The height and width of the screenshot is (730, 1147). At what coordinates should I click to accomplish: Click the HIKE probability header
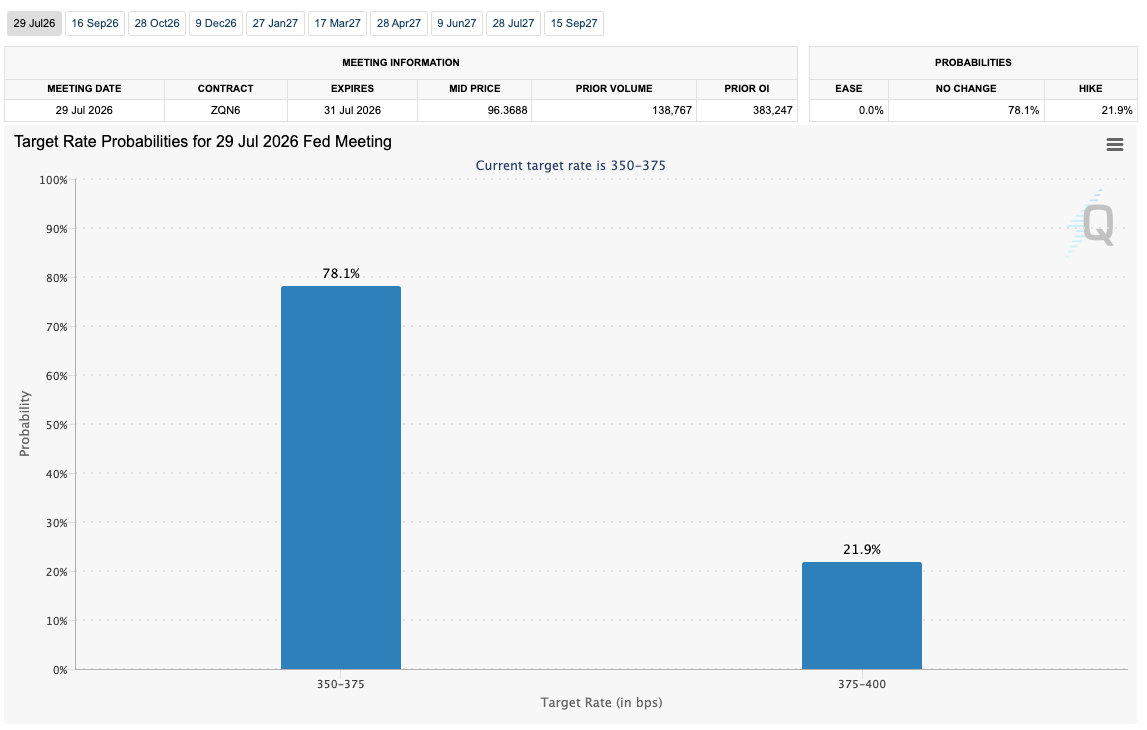1090,89
